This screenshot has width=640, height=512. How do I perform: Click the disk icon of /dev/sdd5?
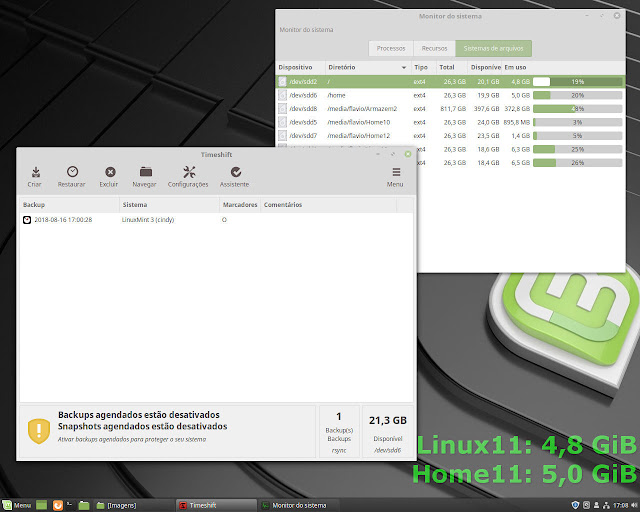pyautogui.click(x=282, y=122)
